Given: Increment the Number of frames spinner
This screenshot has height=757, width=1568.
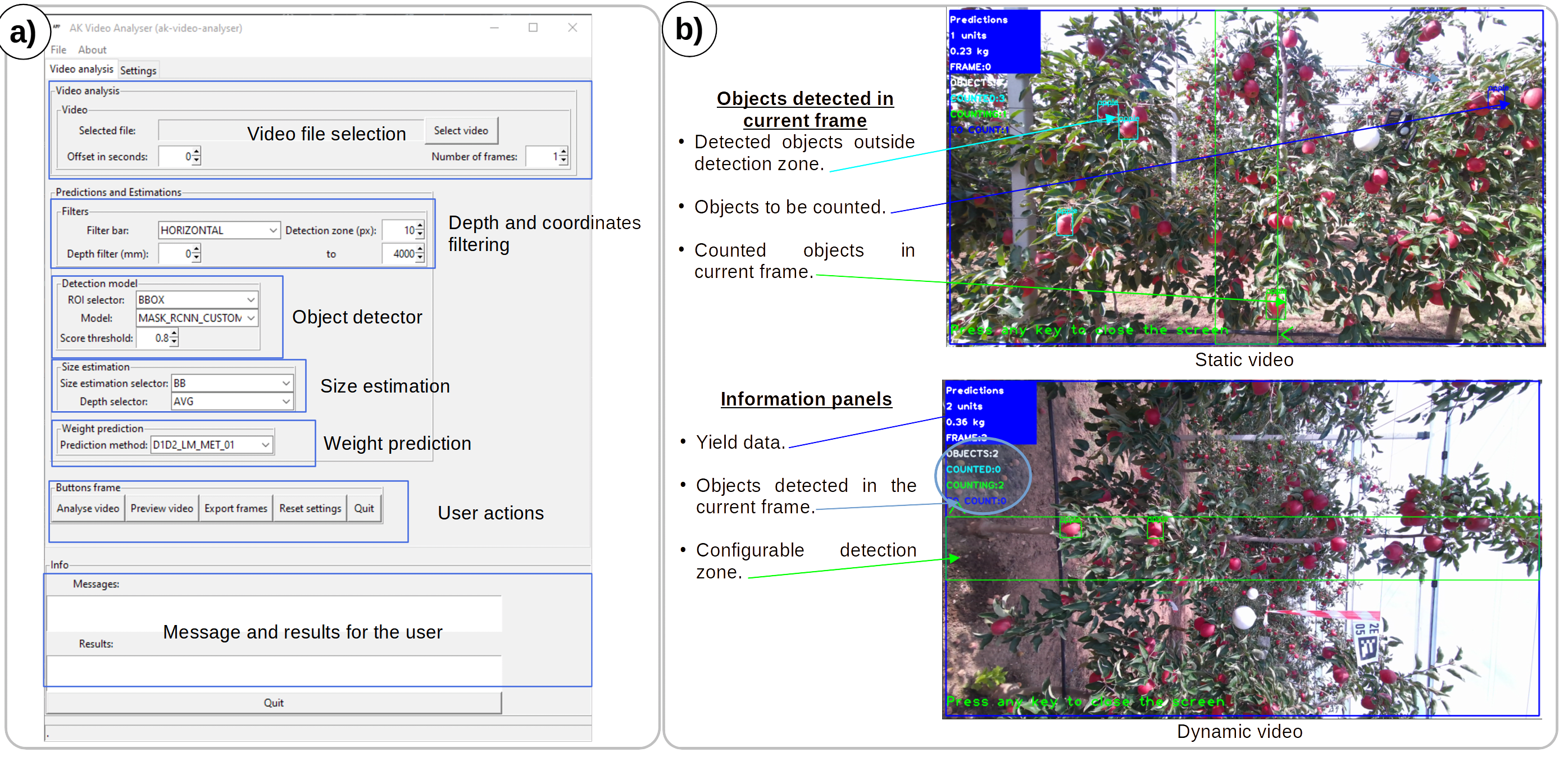Looking at the screenshot, I should pos(563,153).
